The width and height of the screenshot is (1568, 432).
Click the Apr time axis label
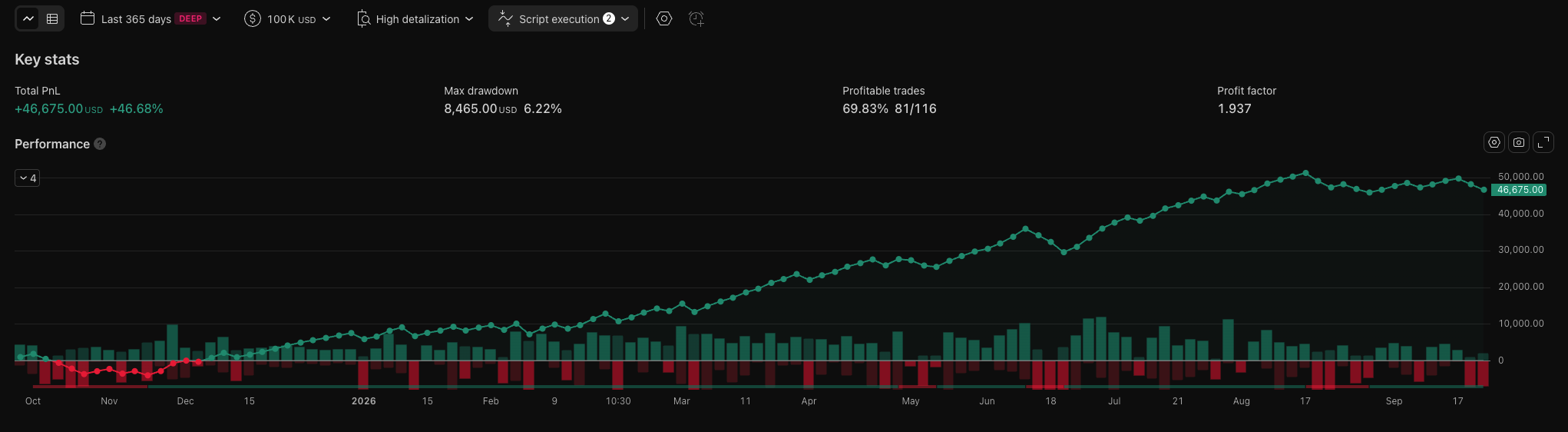click(x=809, y=401)
